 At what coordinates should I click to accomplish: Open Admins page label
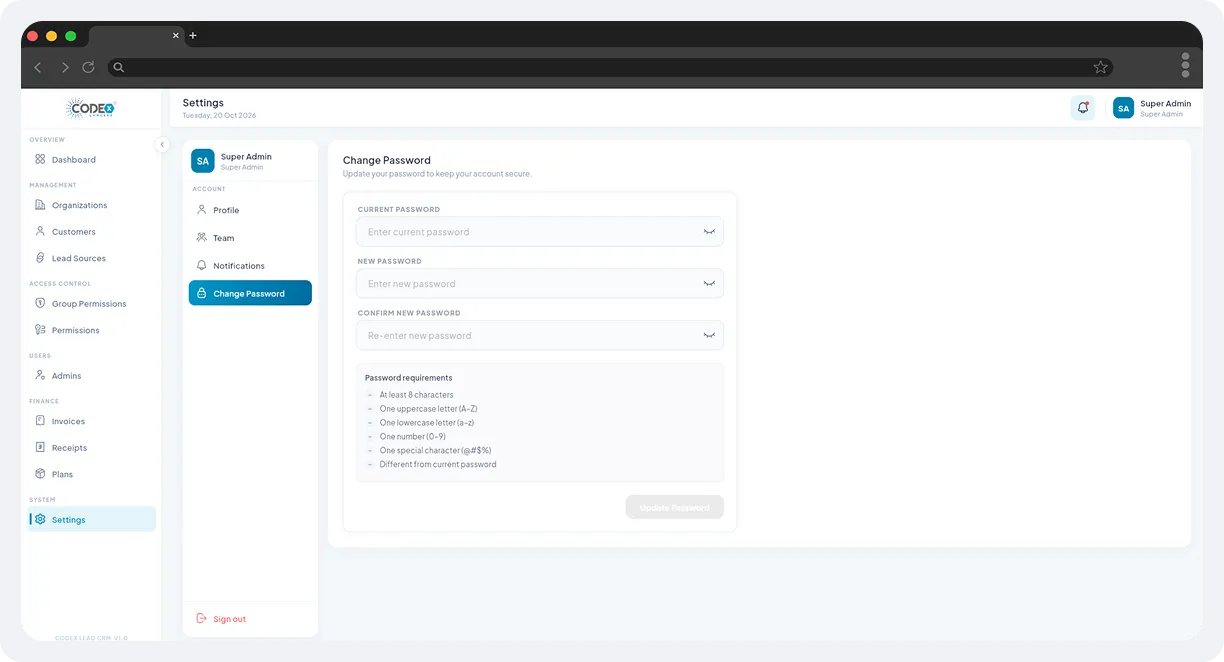pyautogui.click(x=67, y=376)
